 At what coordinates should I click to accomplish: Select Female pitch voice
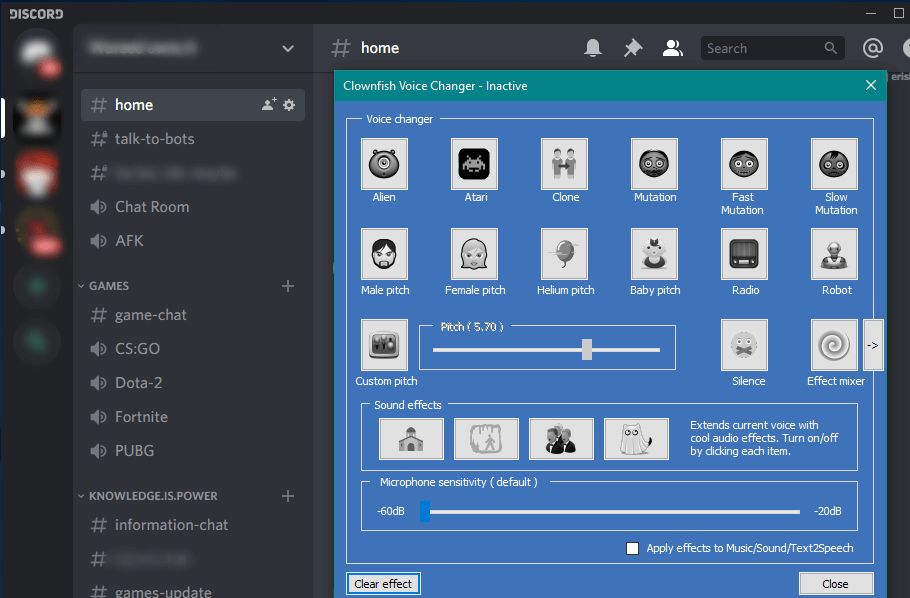474,254
